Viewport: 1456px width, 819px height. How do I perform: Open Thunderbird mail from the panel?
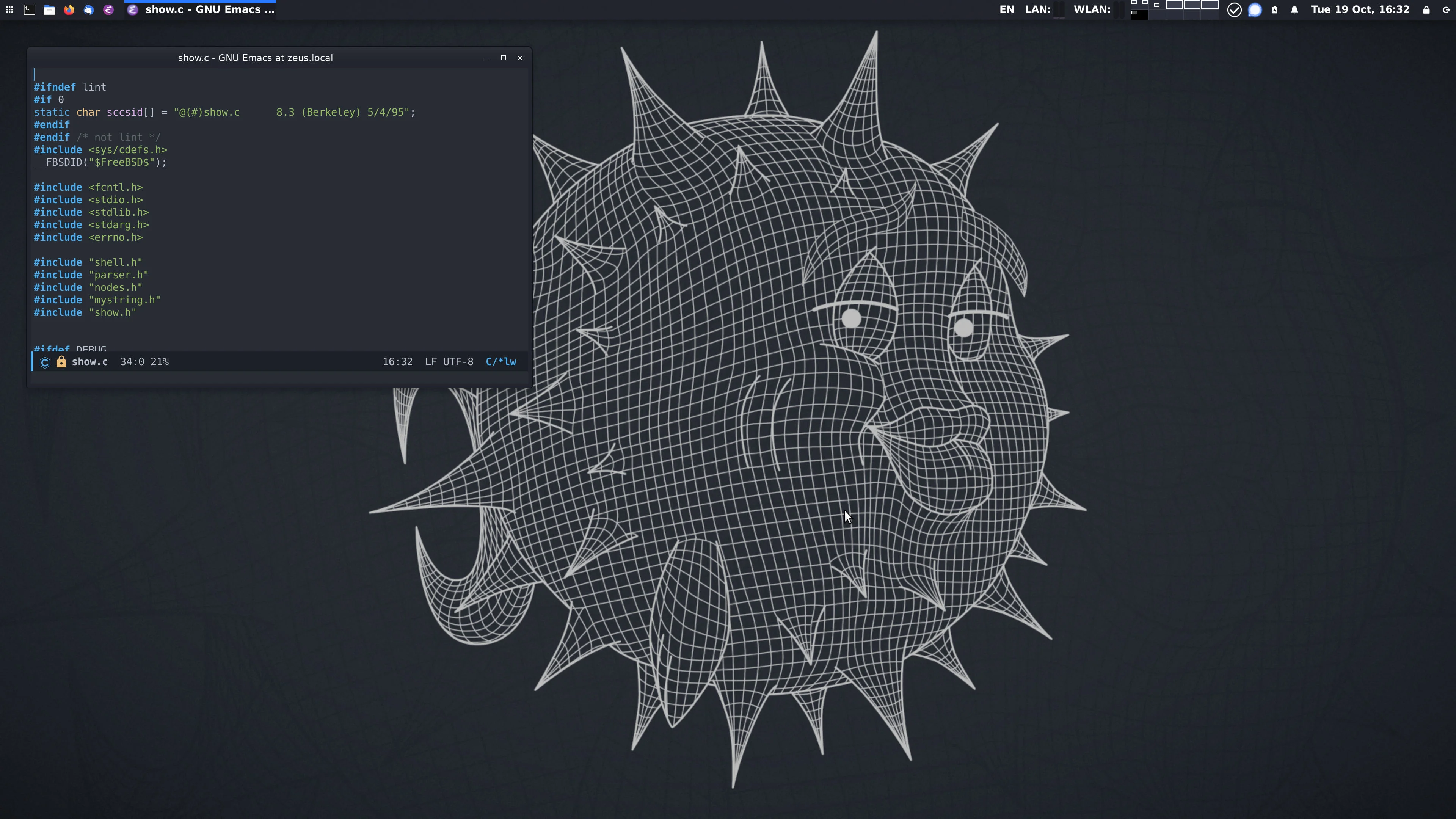click(x=89, y=9)
